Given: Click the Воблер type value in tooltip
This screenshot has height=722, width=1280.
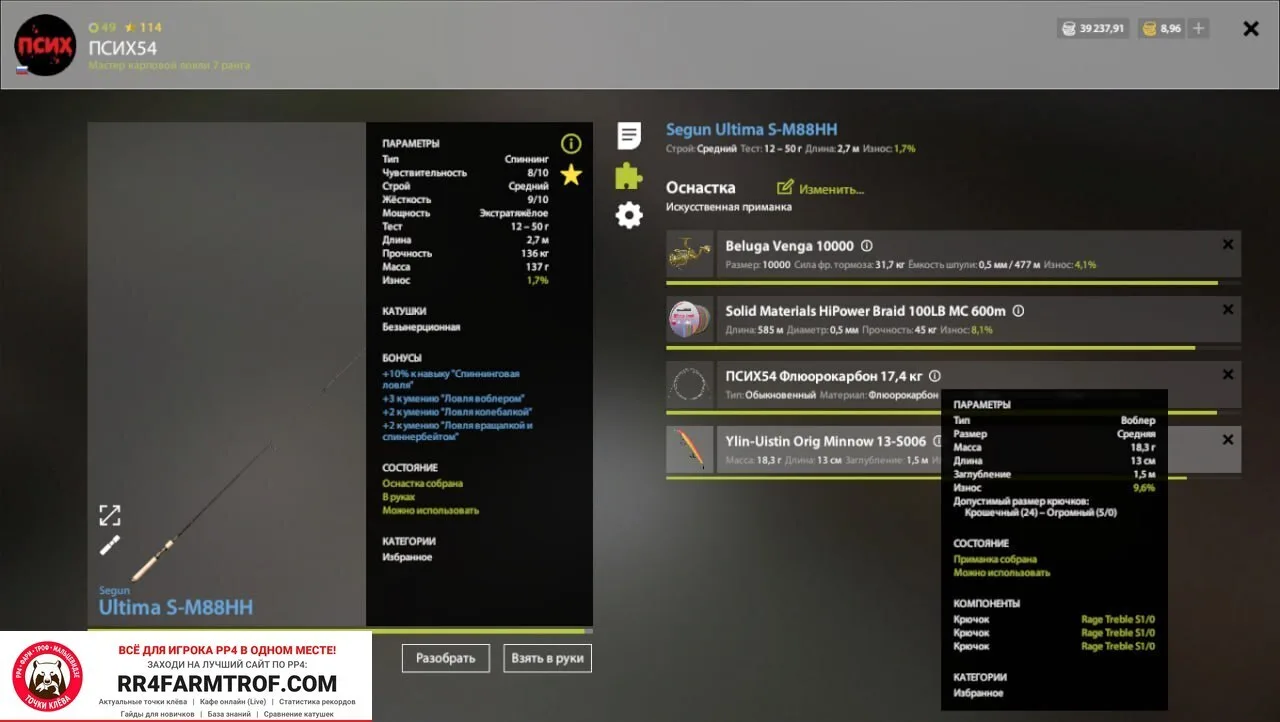Looking at the screenshot, I should 1138,421.
